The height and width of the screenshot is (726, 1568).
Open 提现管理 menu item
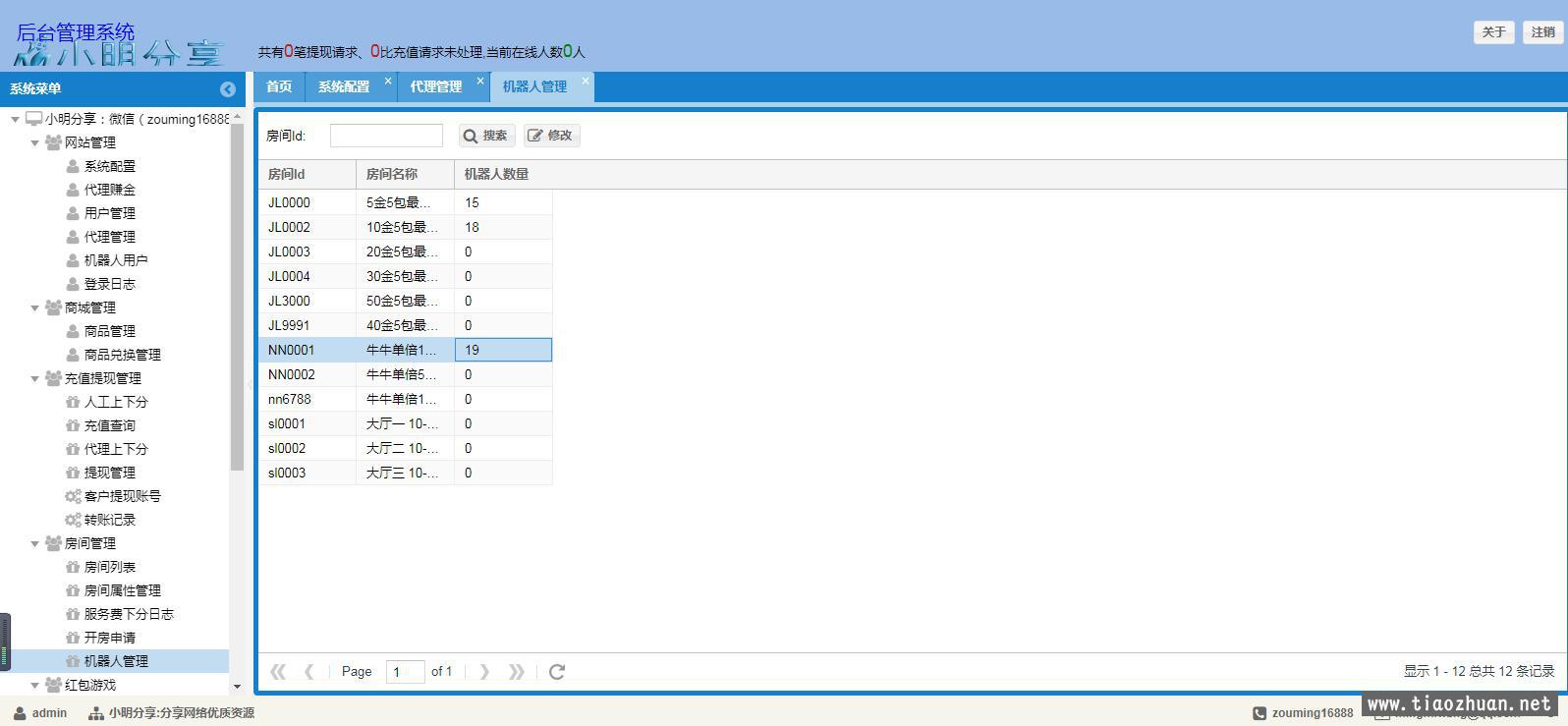coord(110,473)
